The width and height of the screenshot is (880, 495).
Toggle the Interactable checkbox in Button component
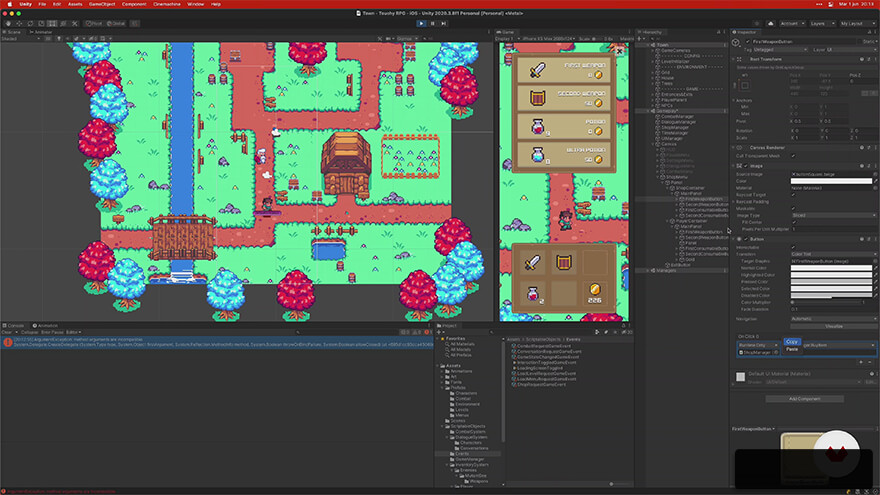794,247
